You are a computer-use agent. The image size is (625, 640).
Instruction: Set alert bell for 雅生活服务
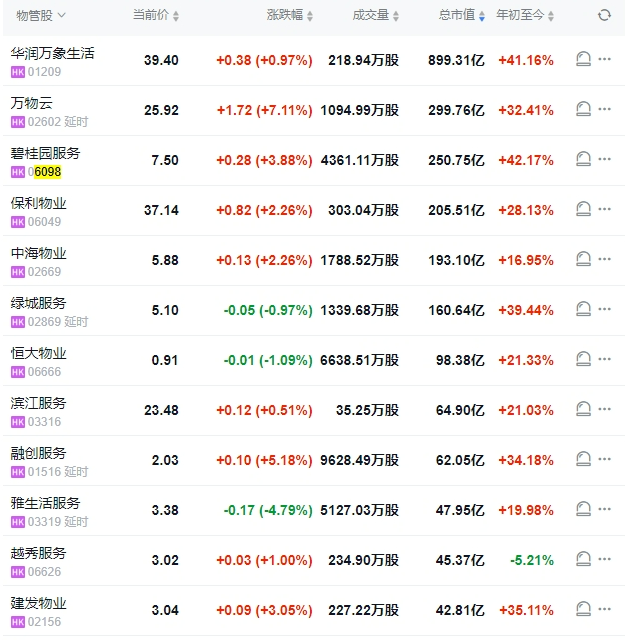click(x=583, y=509)
